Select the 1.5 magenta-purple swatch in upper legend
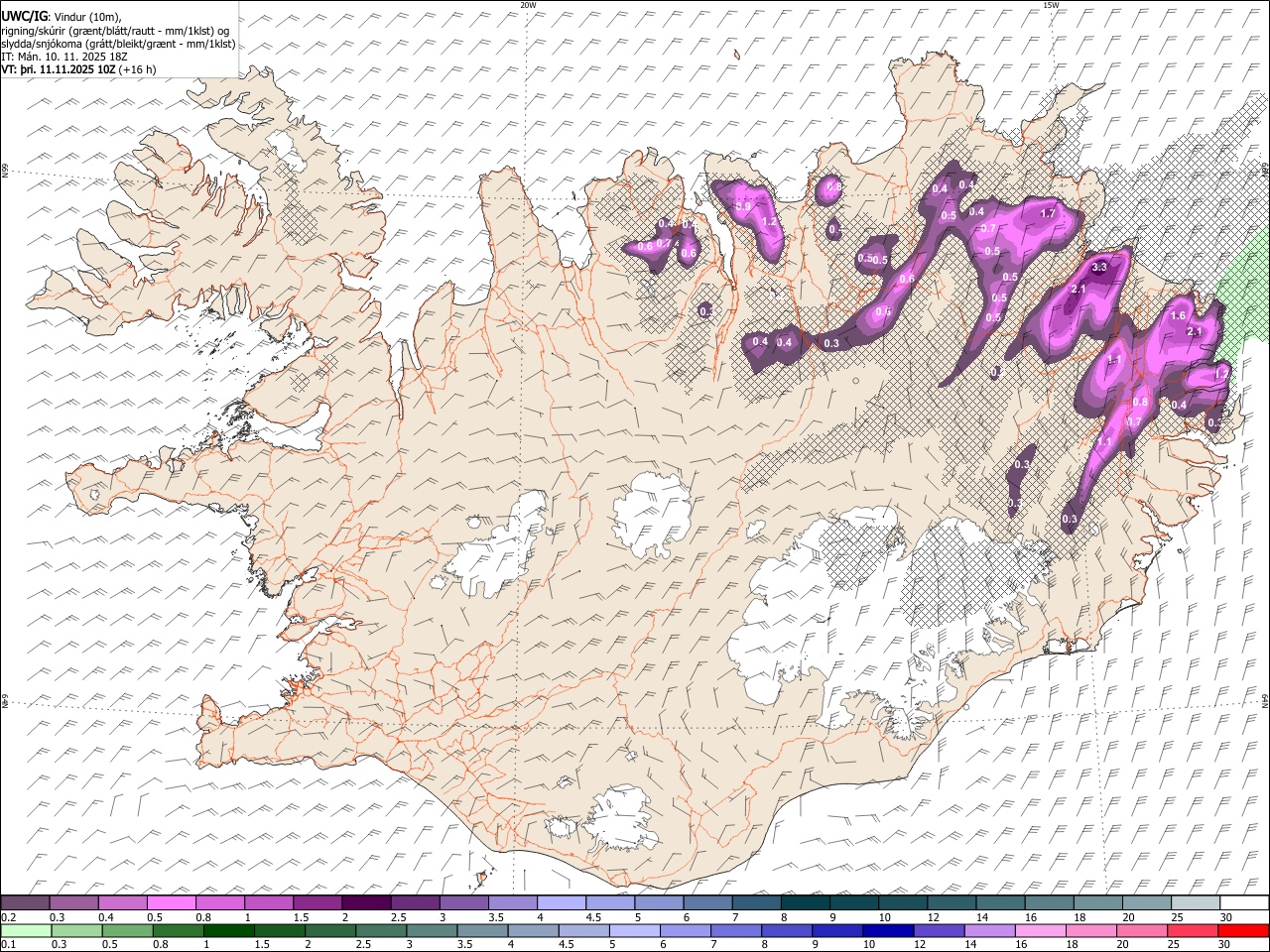This screenshot has width=1270, height=952. 317,903
